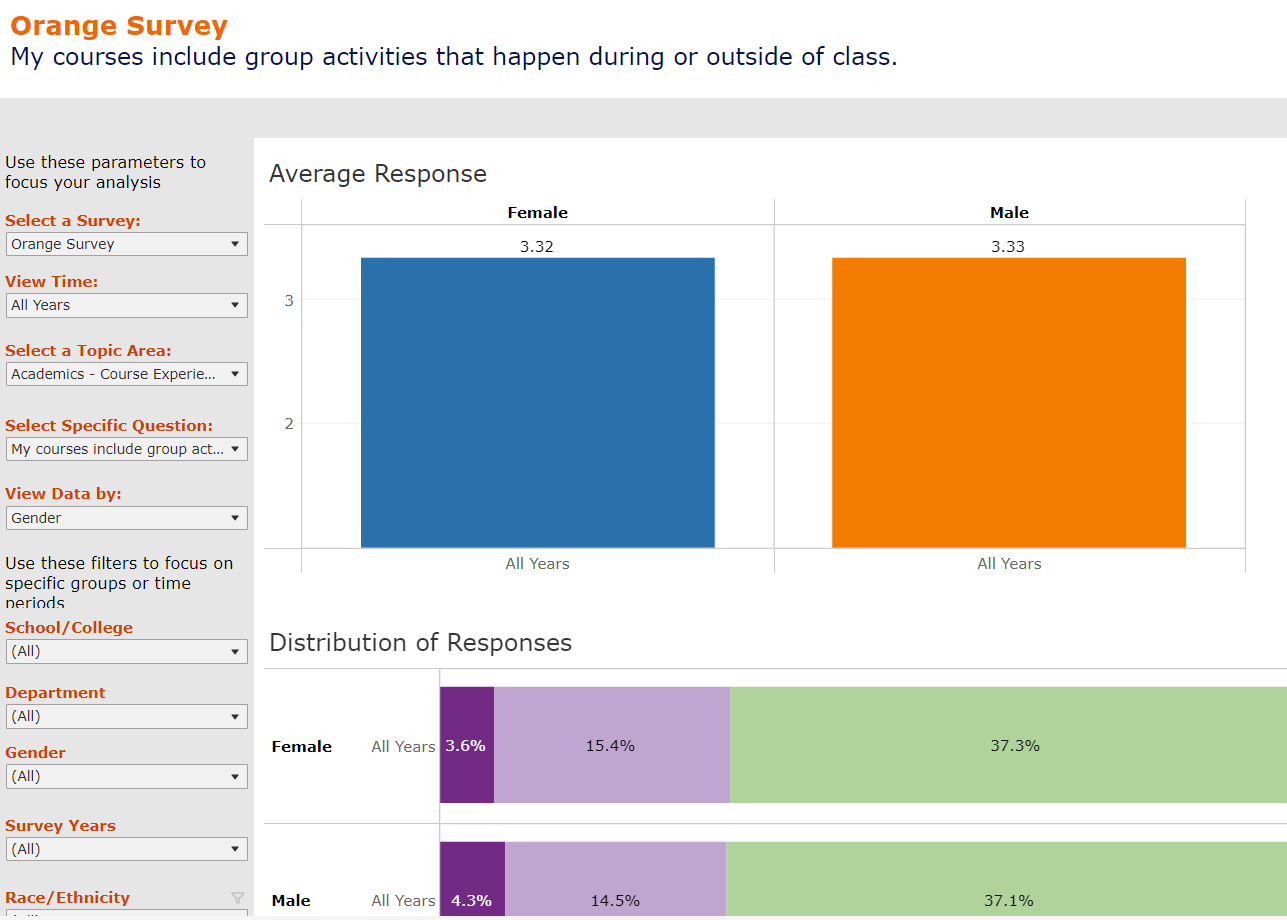Image resolution: width=1287 pixels, height=920 pixels.
Task: Expand the Department filter dropdown
Action: 126,716
